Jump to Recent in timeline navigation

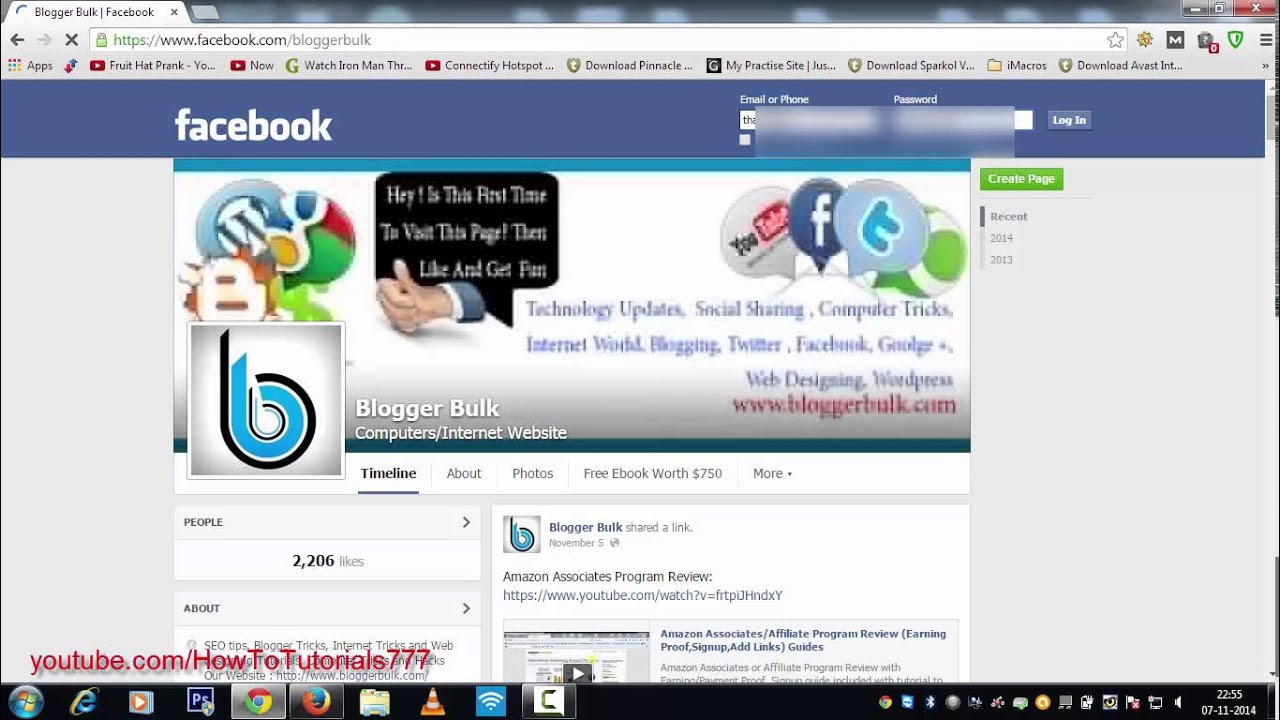click(x=1009, y=217)
